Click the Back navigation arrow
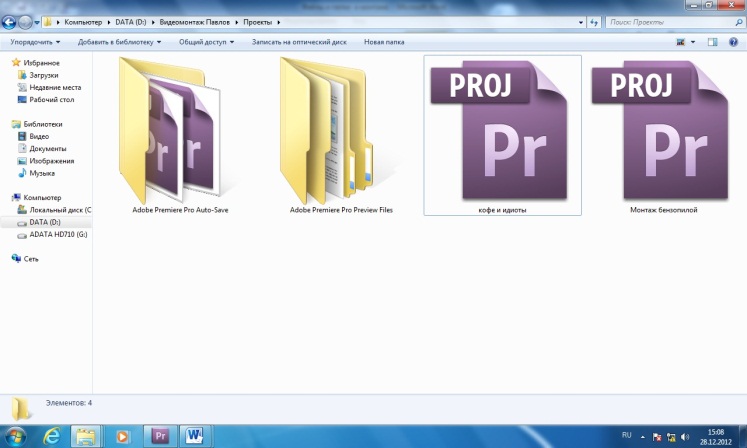 pyautogui.click(x=9, y=22)
